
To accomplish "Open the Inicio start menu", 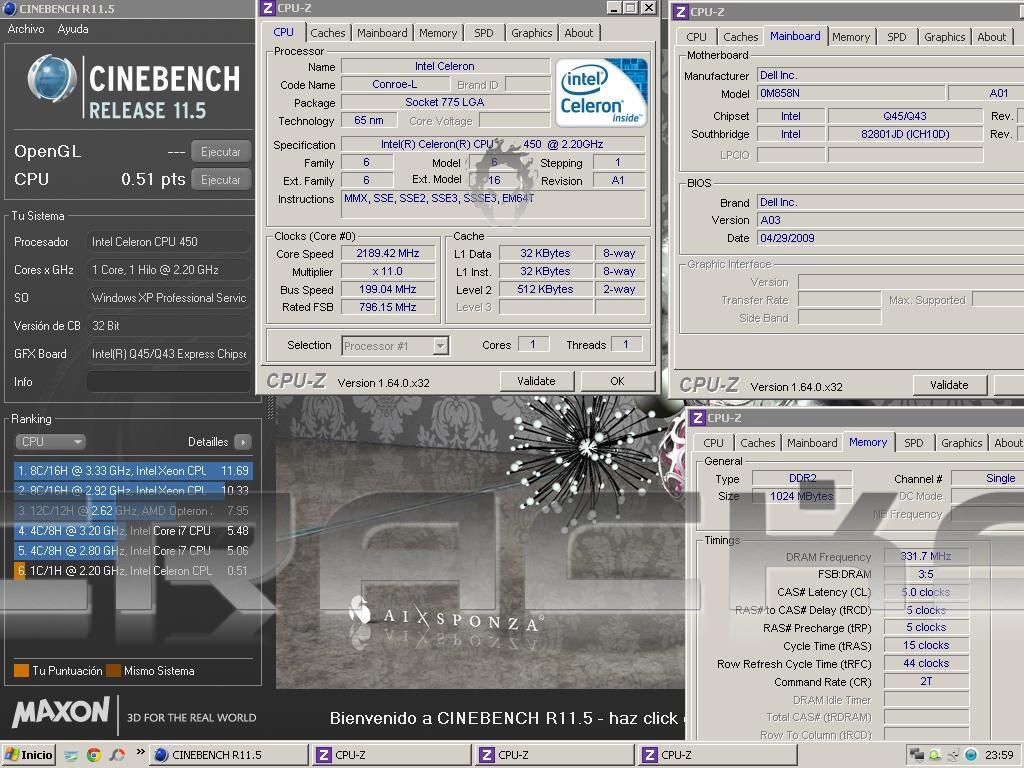I will [29, 755].
